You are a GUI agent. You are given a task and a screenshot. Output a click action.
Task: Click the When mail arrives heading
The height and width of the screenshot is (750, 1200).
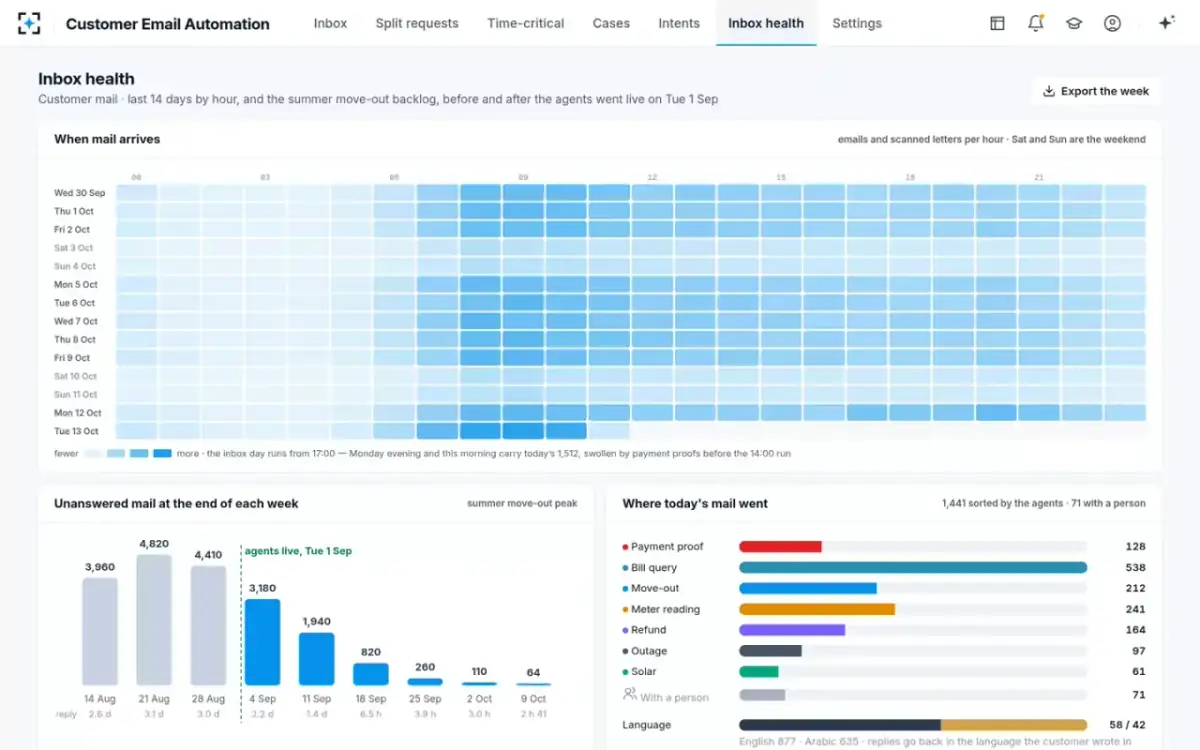tap(107, 139)
